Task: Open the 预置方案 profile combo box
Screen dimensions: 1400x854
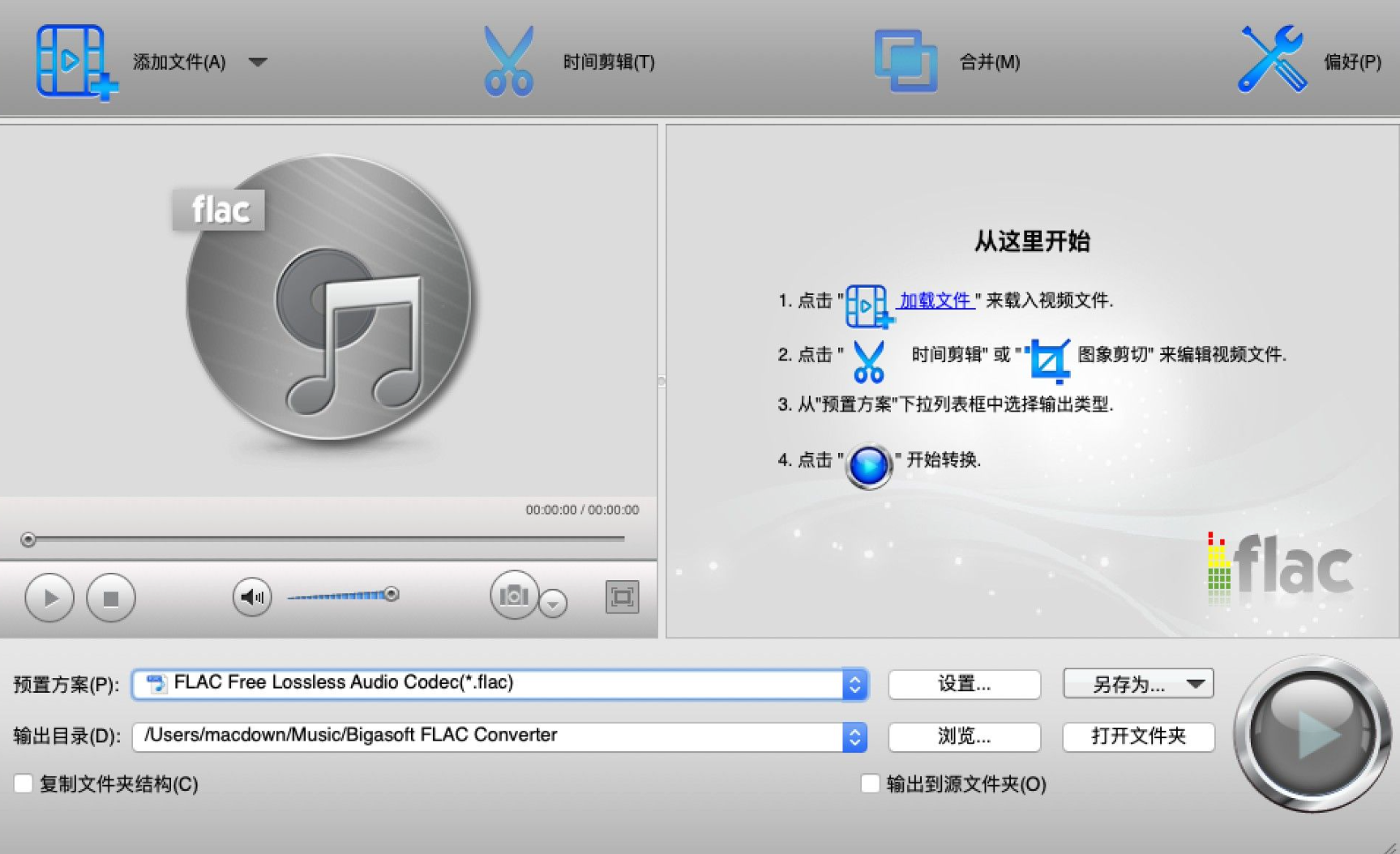Action: [x=499, y=684]
